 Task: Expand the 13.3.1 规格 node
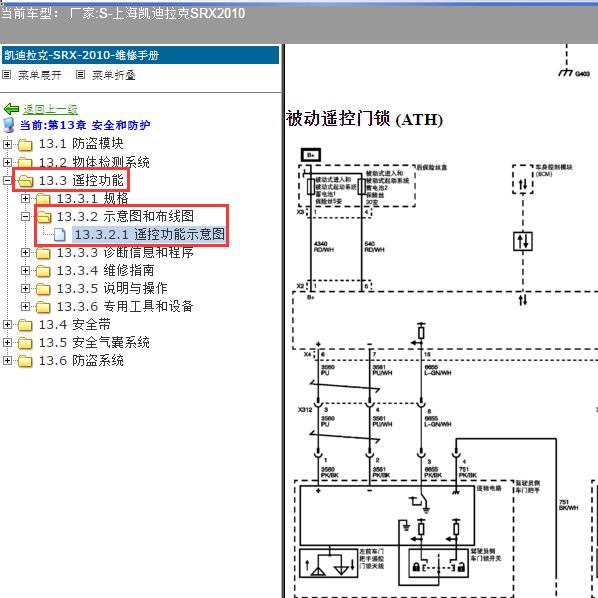pyautogui.click(x=25, y=198)
